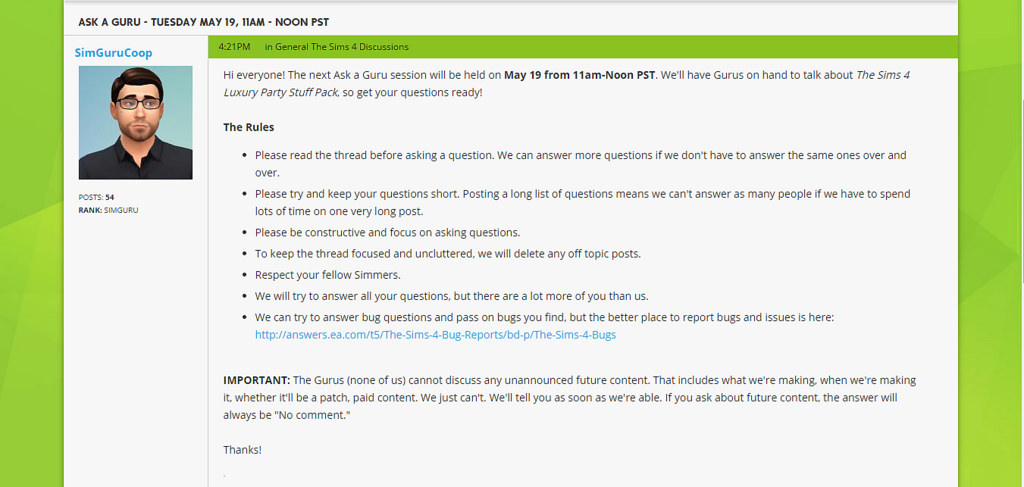Click the "Thanks!" closing line
The height and width of the screenshot is (487, 1024).
[x=242, y=450]
